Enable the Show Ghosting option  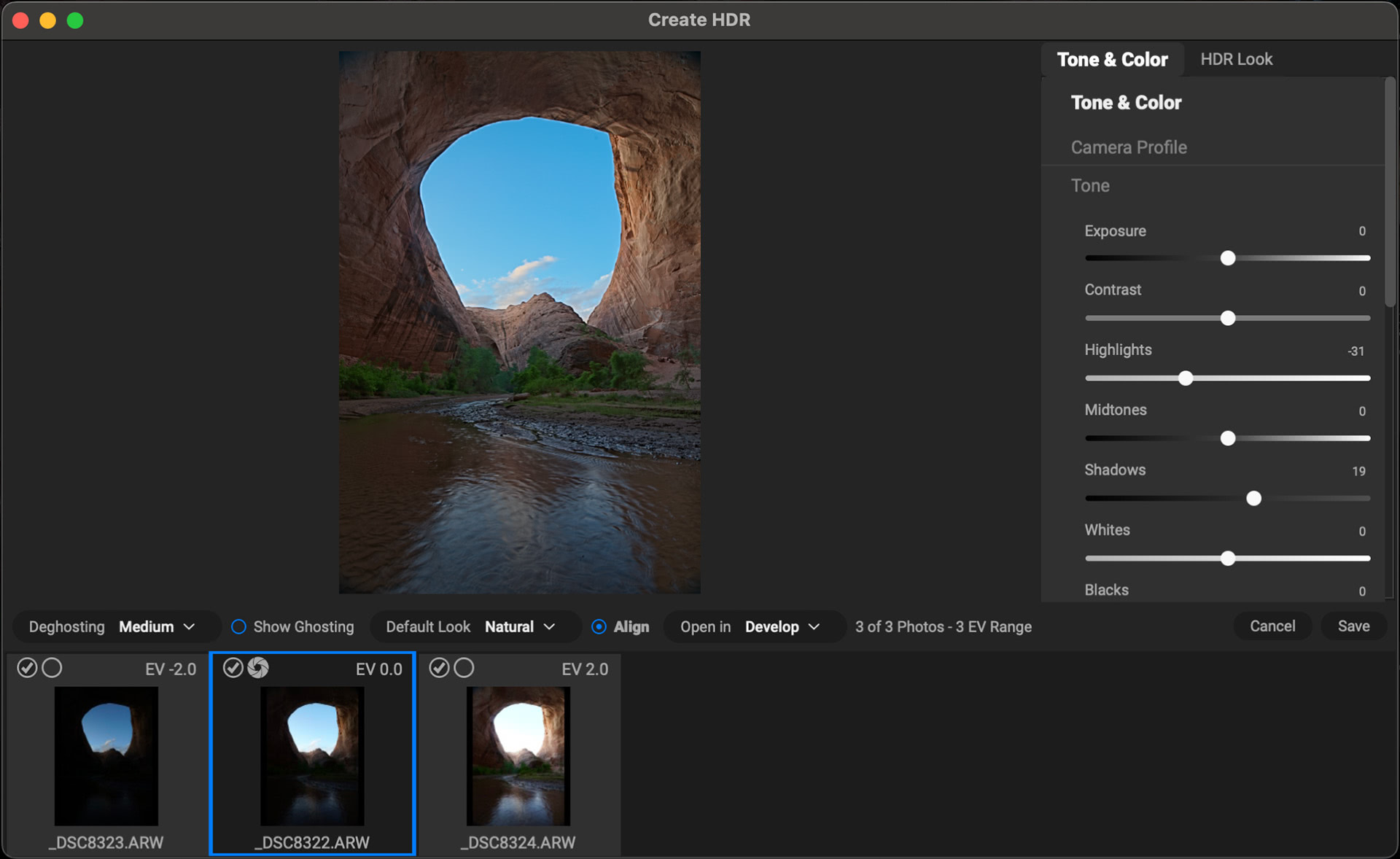click(x=238, y=627)
